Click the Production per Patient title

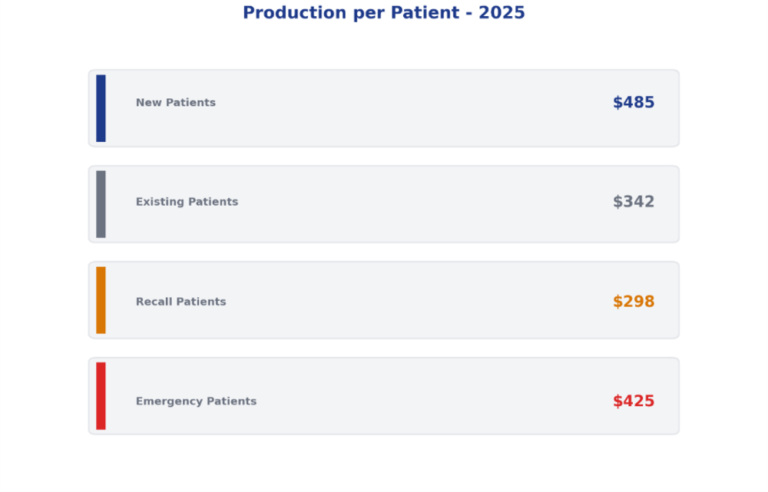[384, 13]
